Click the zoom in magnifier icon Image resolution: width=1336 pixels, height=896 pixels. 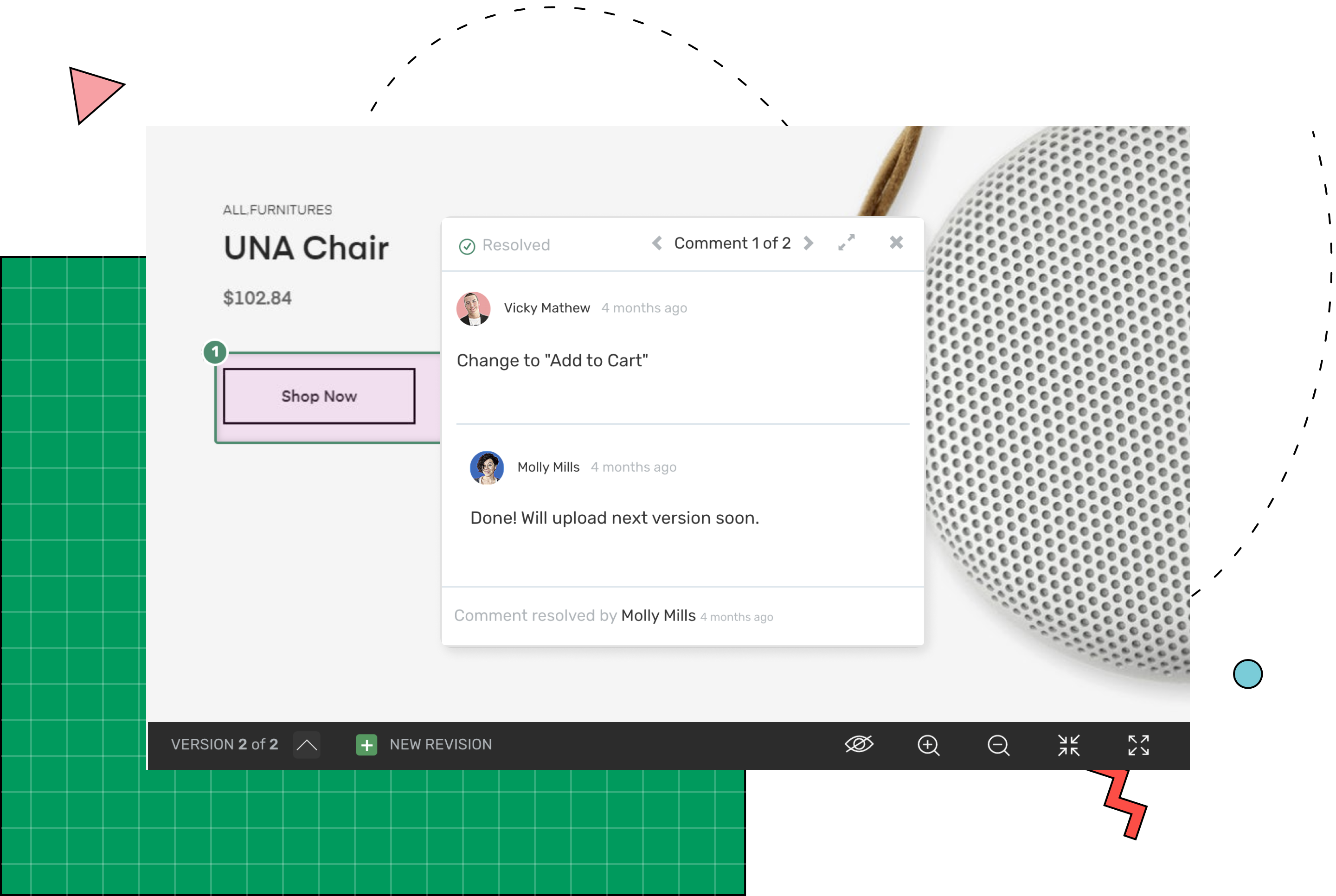(929, 745)
